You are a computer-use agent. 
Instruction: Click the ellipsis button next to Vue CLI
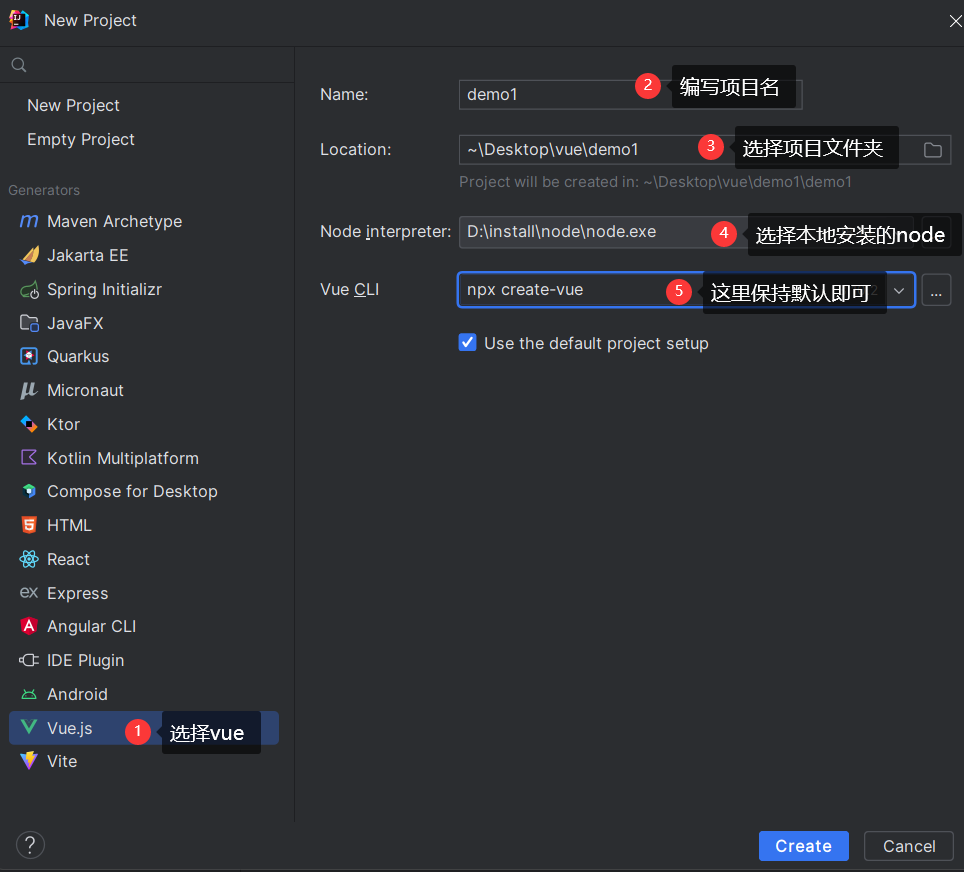click(936, 290)
